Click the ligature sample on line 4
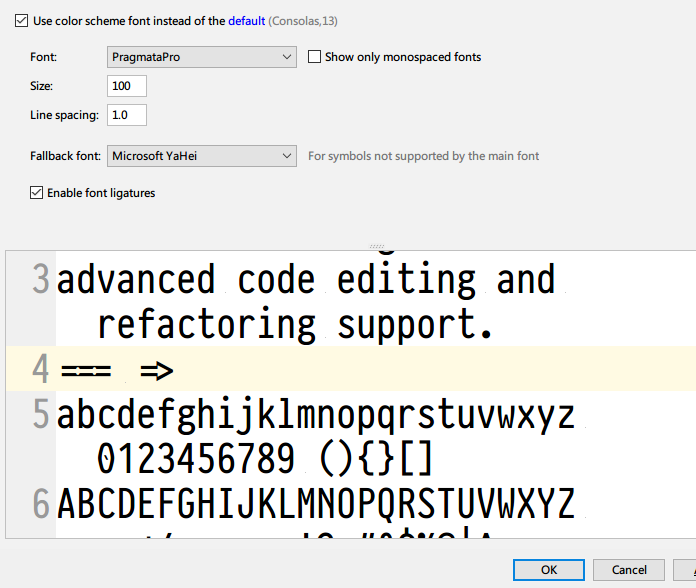The image size is (696, 588). click(x=117, y=371)
